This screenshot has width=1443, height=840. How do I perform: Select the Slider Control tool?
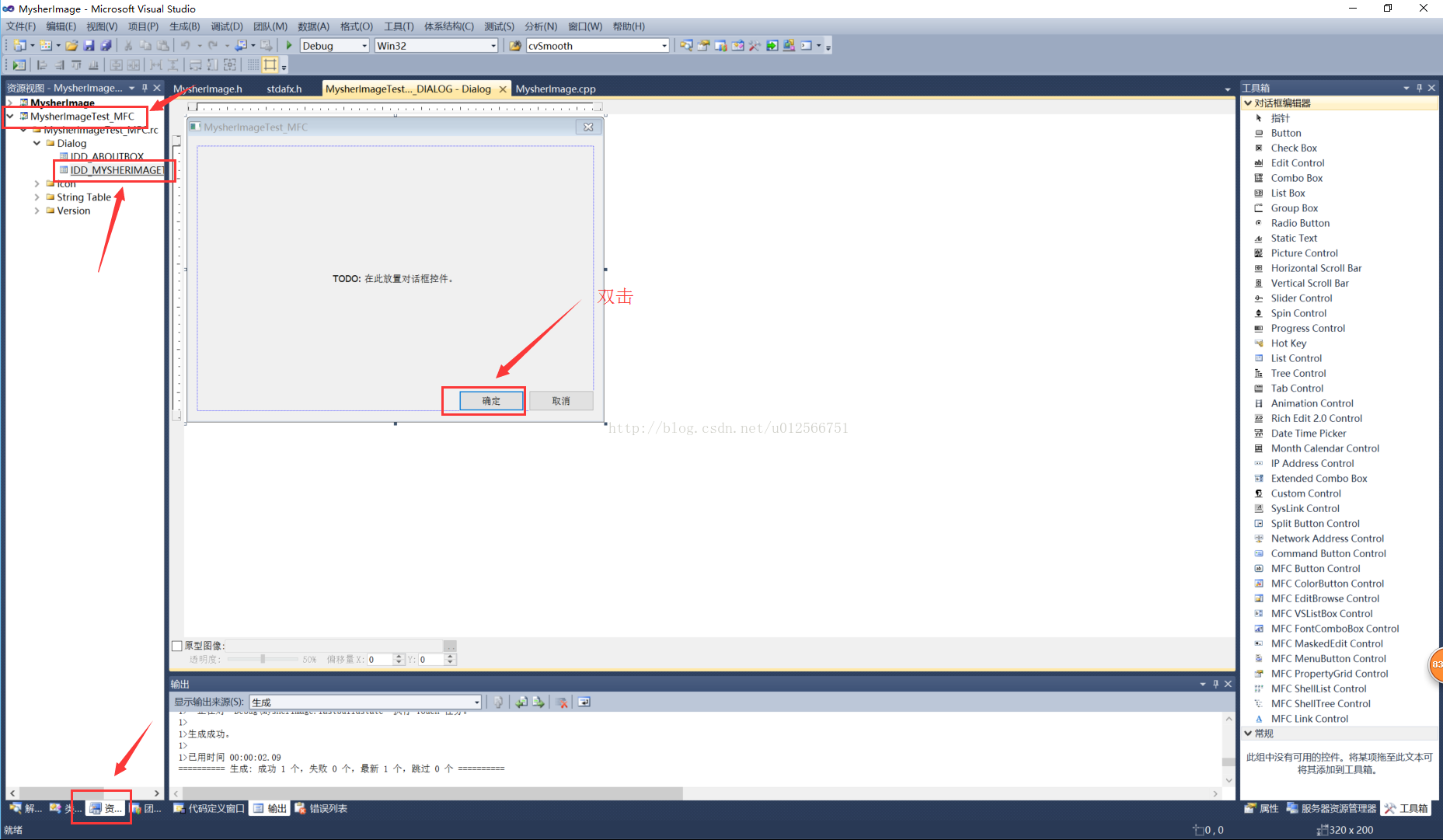(1302, 298)
